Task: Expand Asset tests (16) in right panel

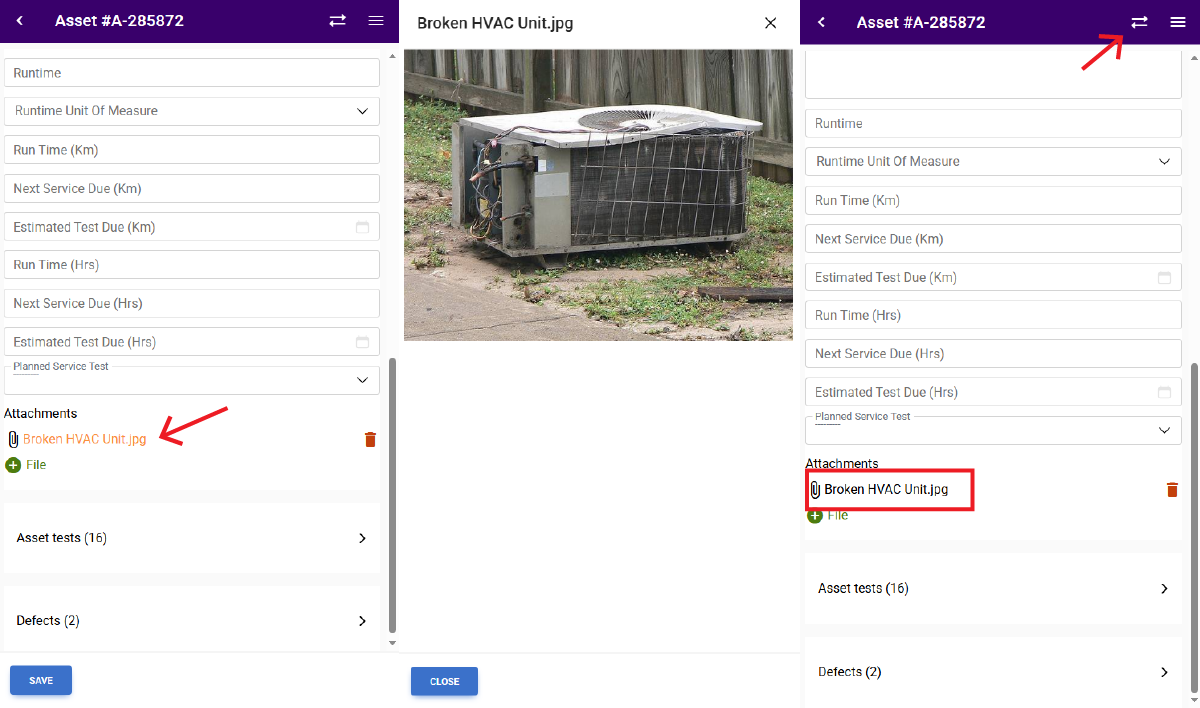Action: click(994, 588)
